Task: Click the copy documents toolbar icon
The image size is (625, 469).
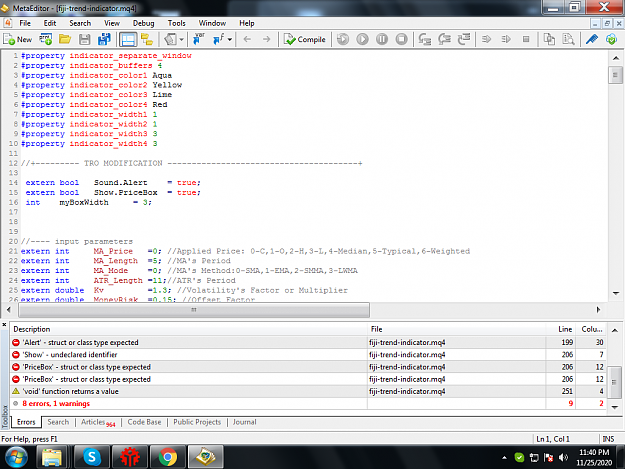Action: (549, 39)
